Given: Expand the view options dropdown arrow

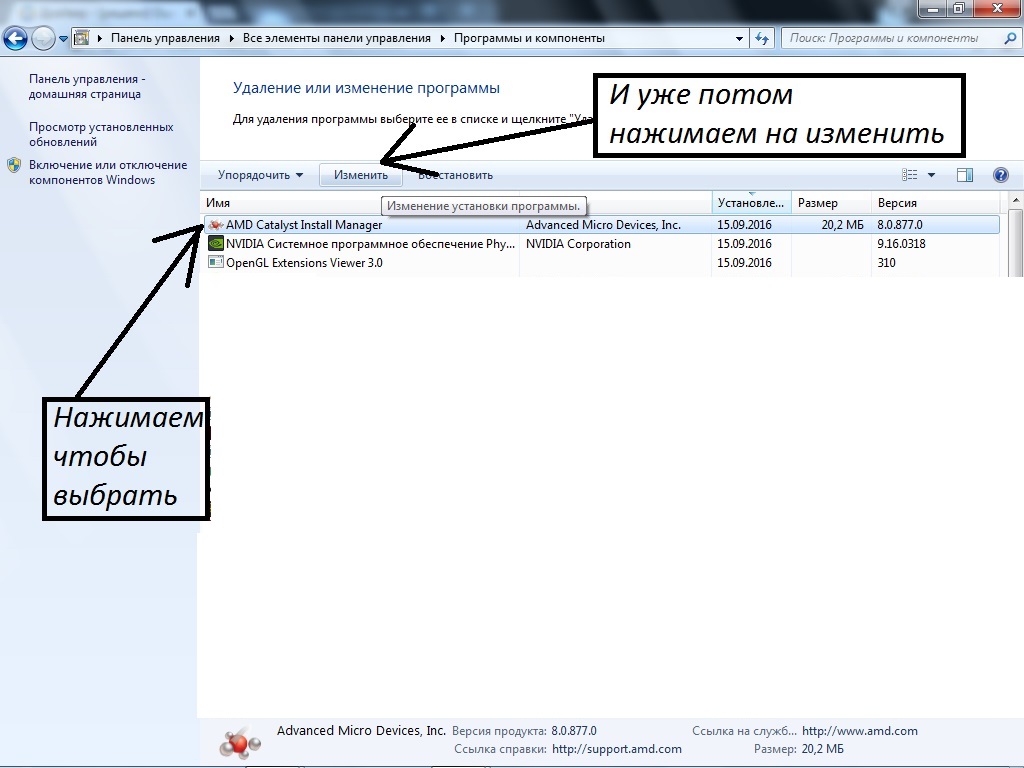Looking at the screenshot, I should 931,175.
